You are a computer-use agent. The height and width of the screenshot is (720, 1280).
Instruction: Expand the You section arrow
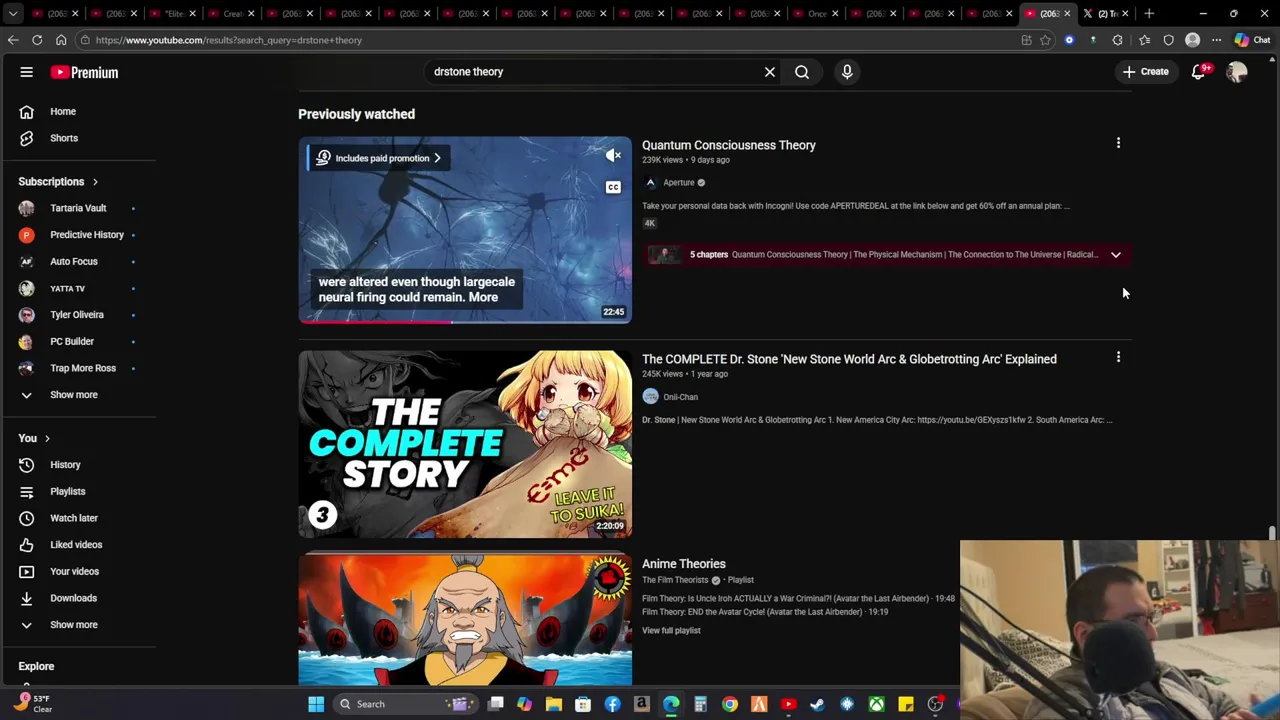coord(47,438)
